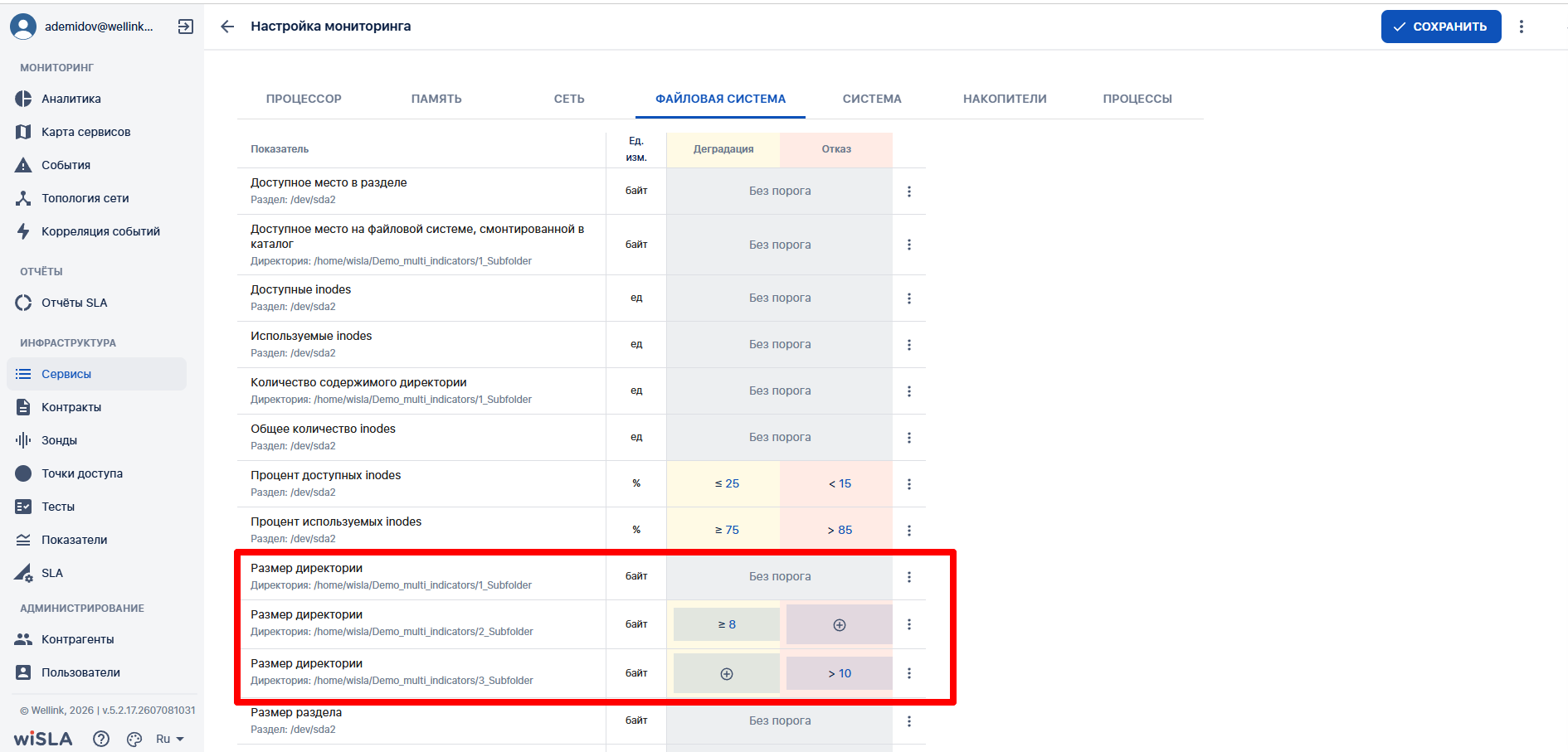Viewport: 1568px width, 752px height.
Task: Add degradation threshold for 3_Subfolder directory size
Action: [x=727, y=674]
